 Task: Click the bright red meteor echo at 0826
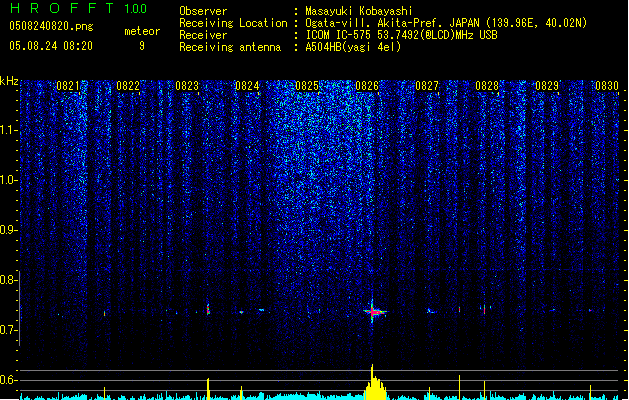coord(373,311)
